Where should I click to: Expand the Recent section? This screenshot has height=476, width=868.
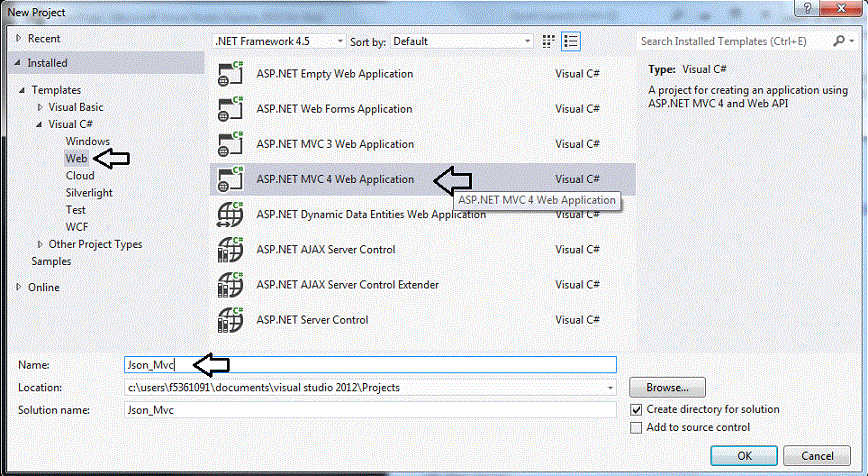19,38
